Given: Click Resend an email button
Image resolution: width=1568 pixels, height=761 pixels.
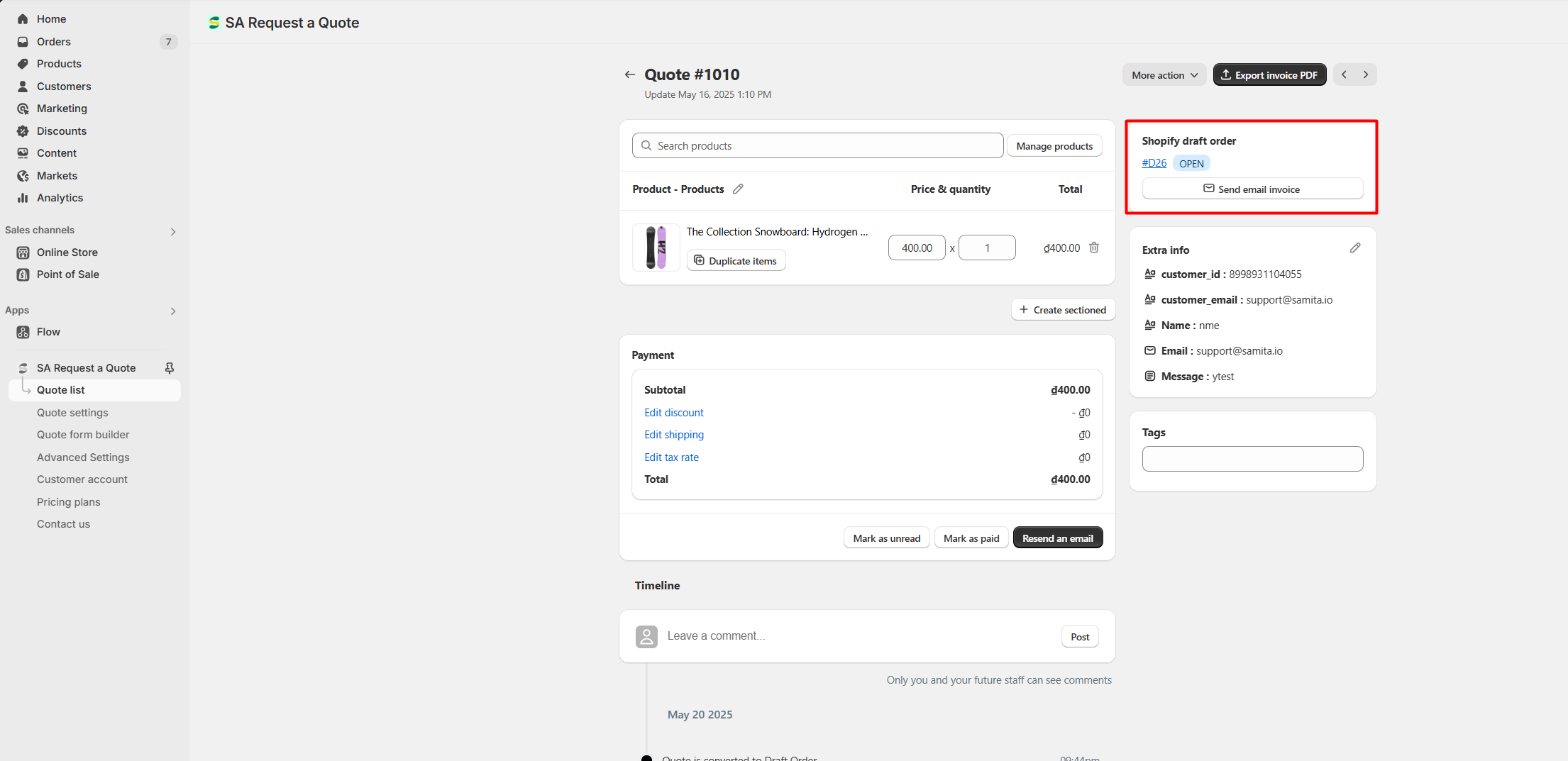Looking at the screenshot, I should [x=1057, y=538].
